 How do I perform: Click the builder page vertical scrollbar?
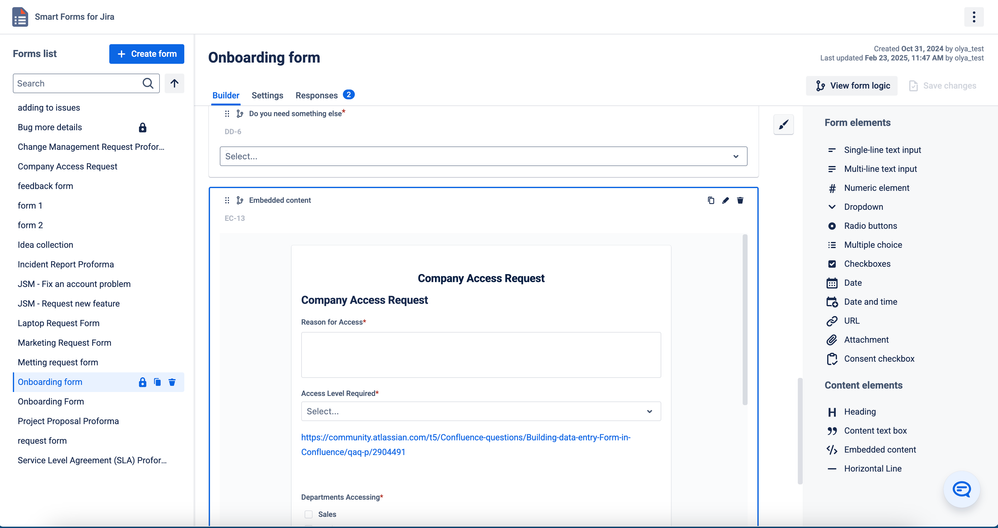[x=800, y=431]
